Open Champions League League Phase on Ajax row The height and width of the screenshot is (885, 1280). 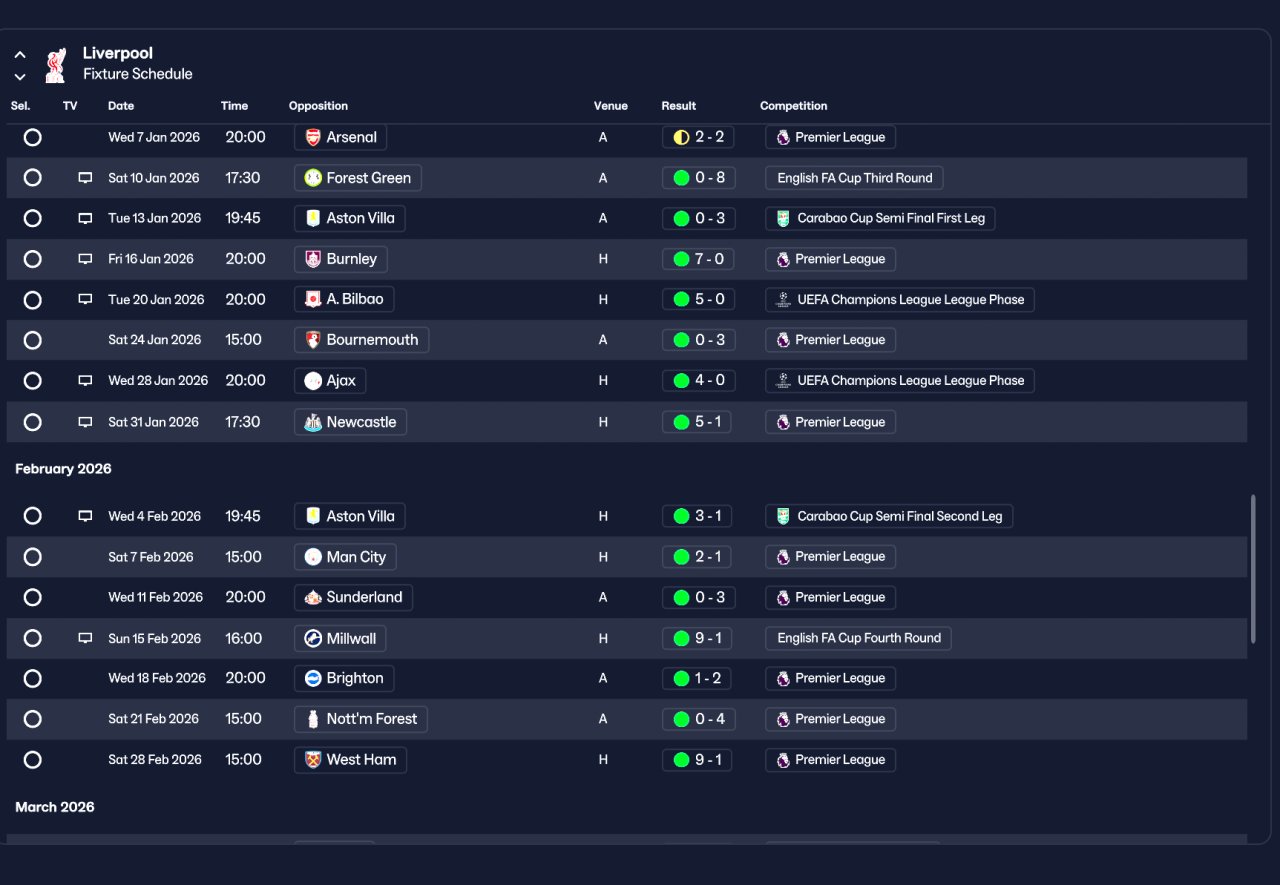point(900,380)
